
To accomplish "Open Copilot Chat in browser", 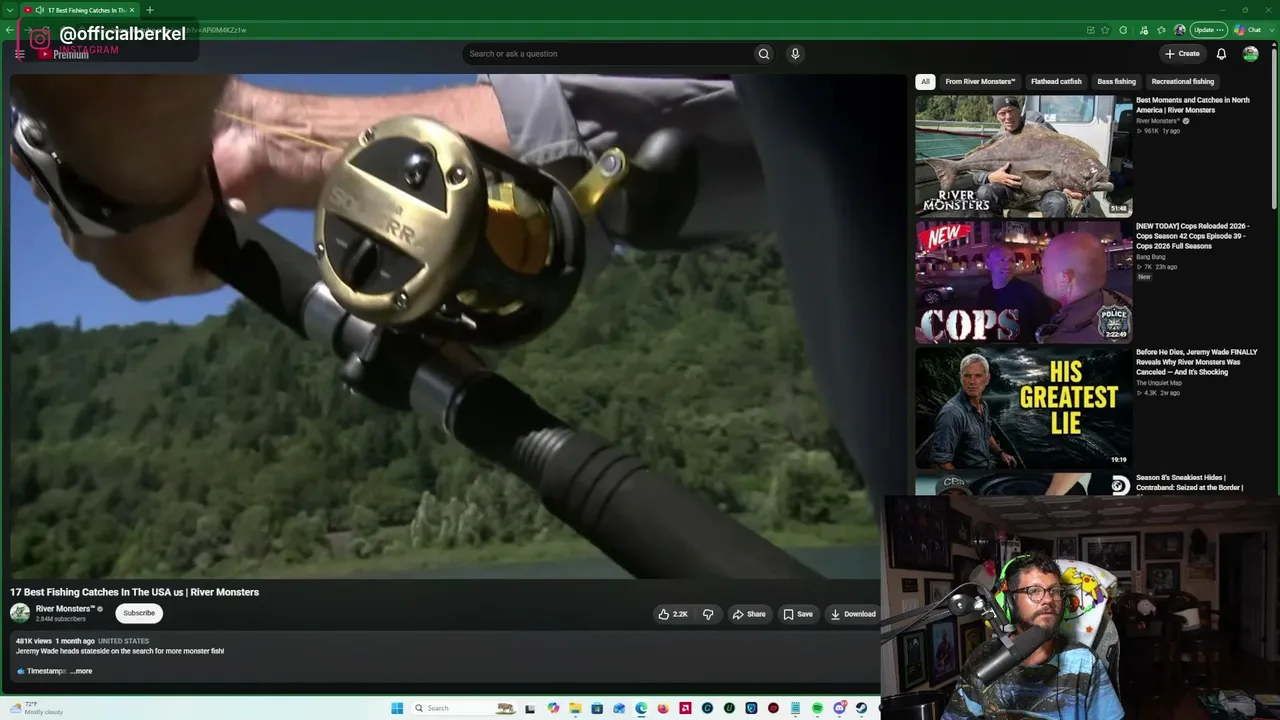I will (1248, 30).
